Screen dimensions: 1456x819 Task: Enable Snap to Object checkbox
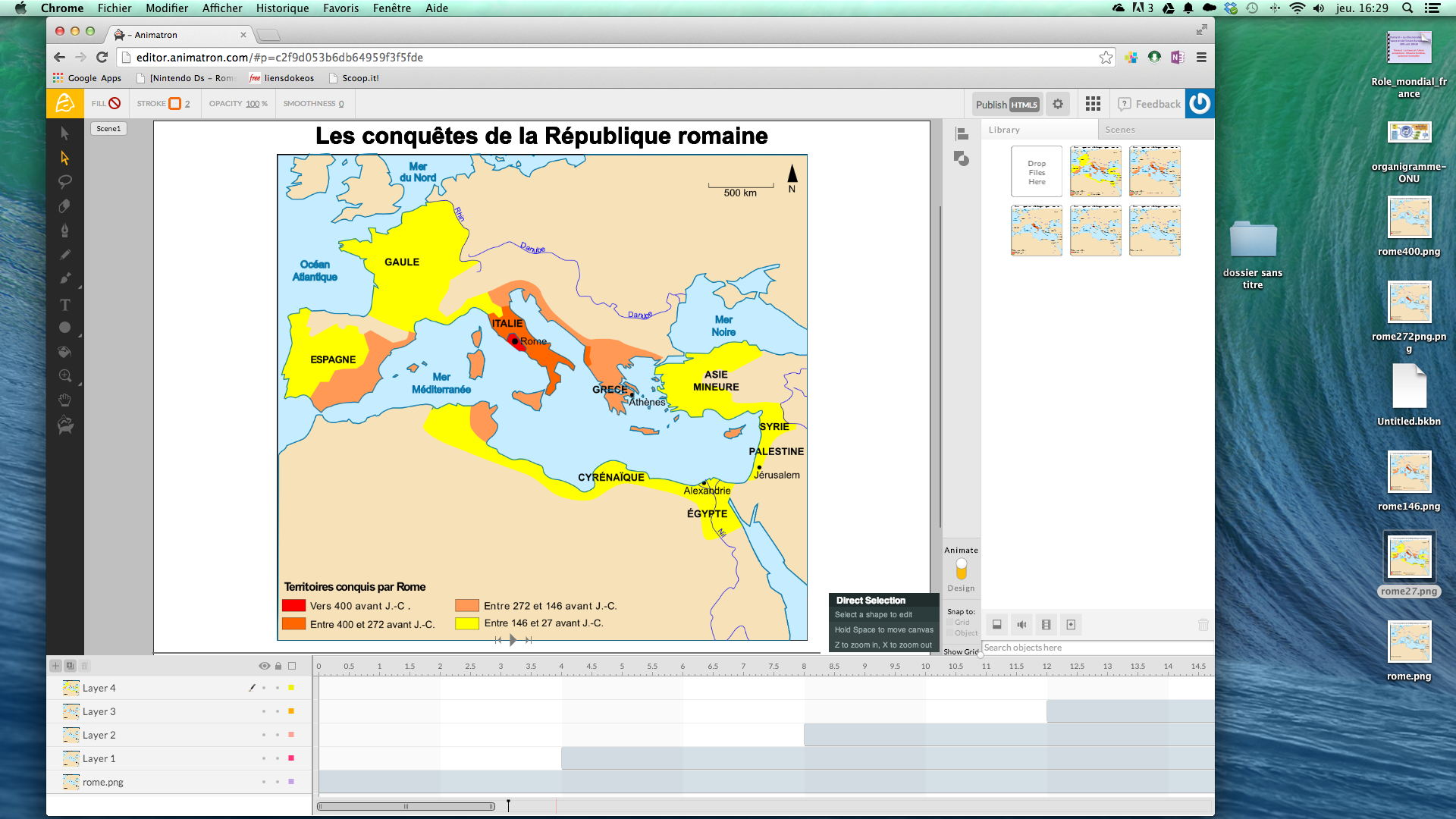tap(950, 633)
